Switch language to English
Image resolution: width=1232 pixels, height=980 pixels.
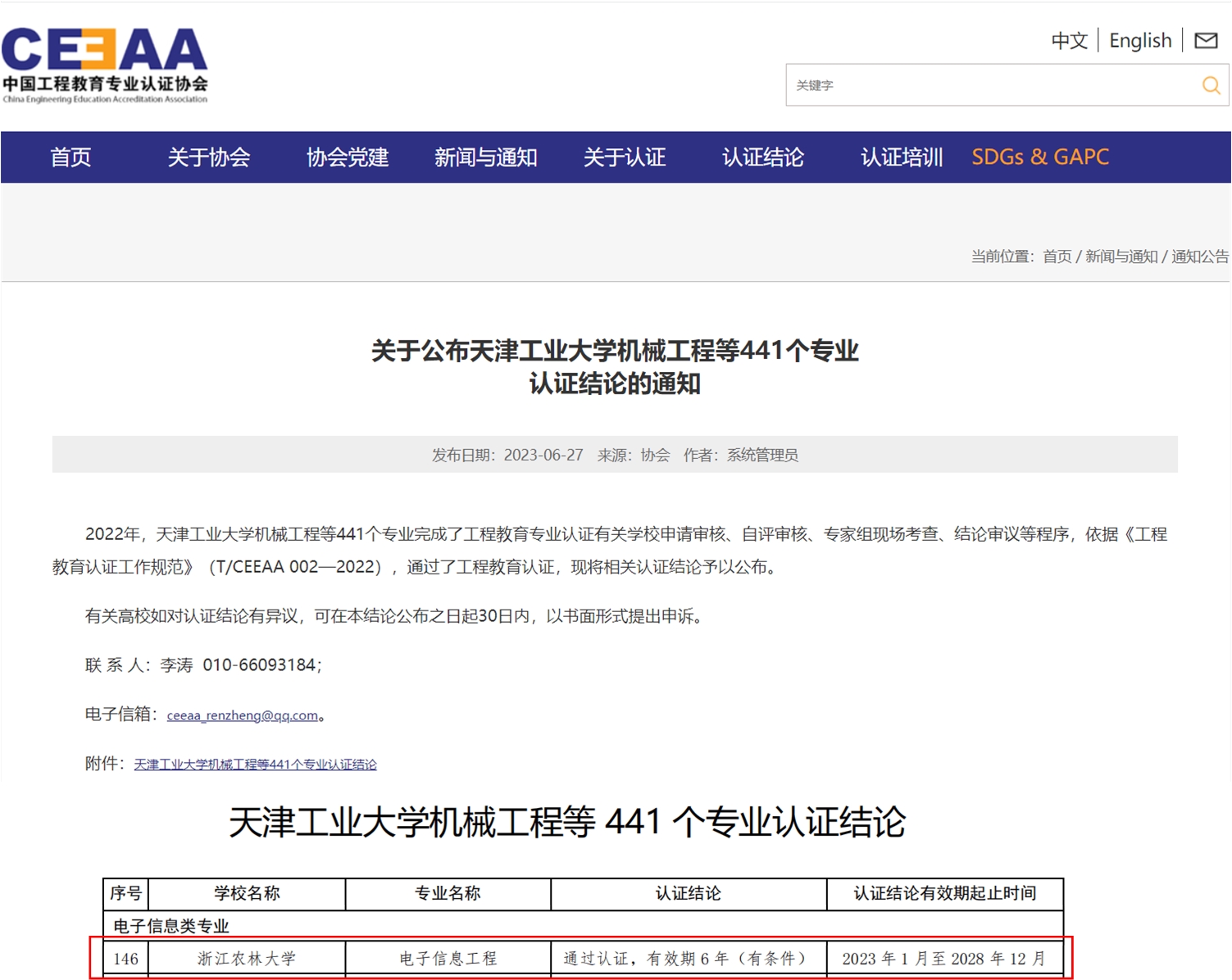[1139, 40]
